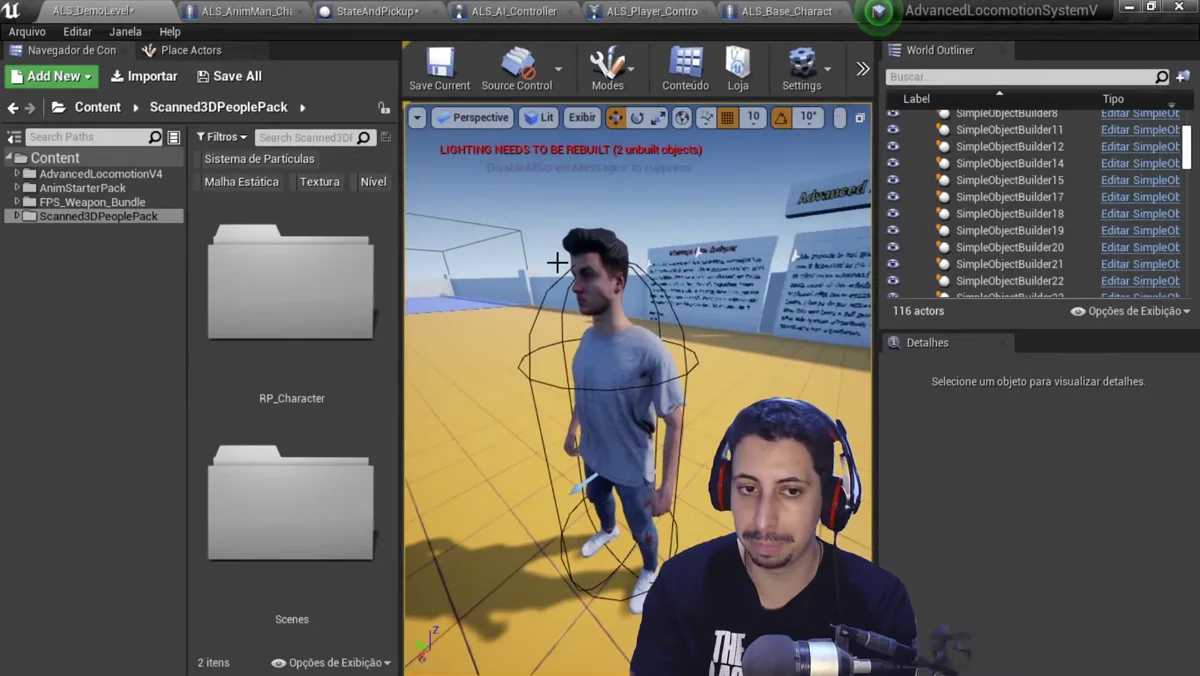Click the Exibir show button
Viewport: 1200px width, 676px height.
click(582, 118)
